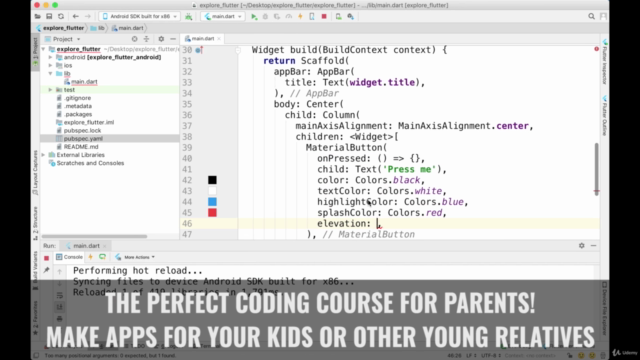Open Project panel settings gear
Screen dimensions: 640x360
pyautogui.click(x=161, y=39)
